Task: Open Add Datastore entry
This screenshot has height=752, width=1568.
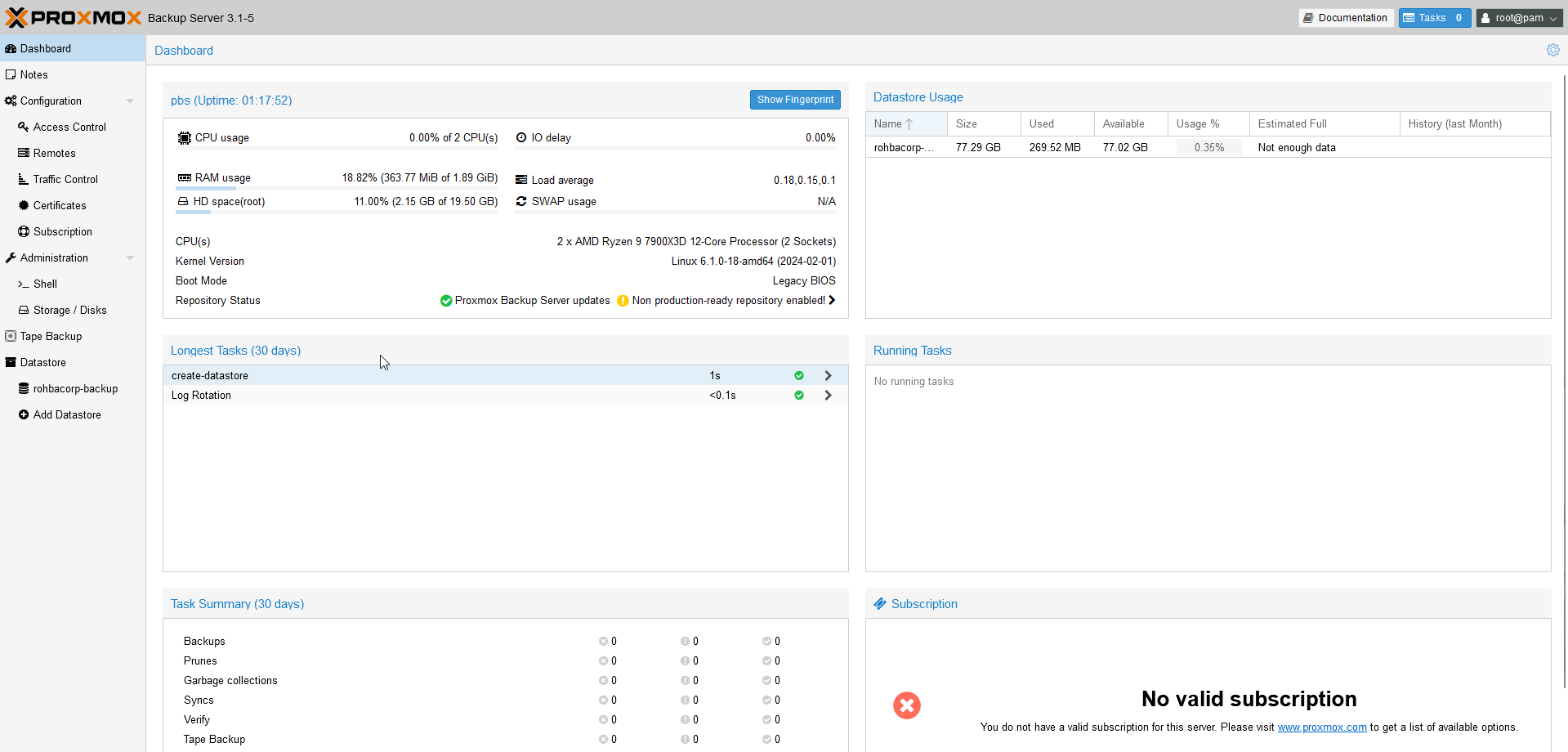Action: click(73, 414)
